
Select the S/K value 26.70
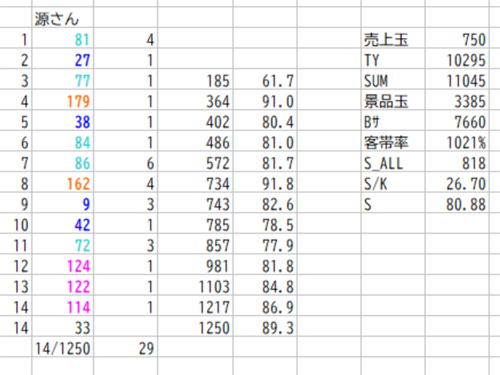457,182
